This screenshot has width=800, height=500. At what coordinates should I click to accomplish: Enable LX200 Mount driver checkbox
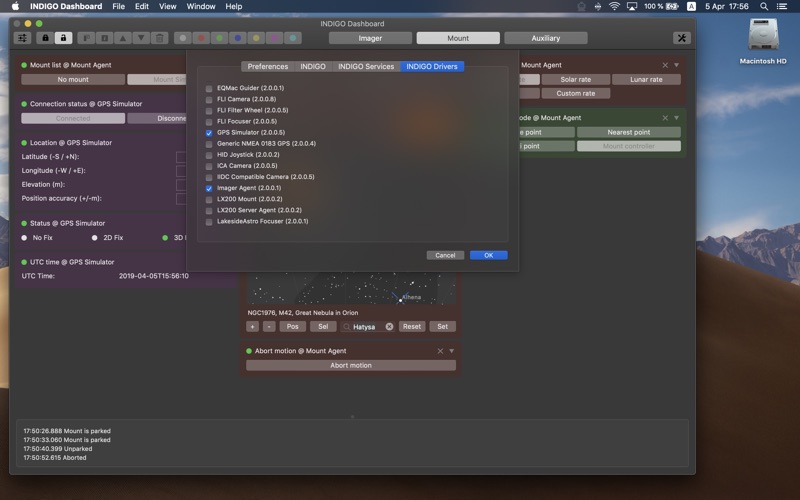tap(209, 199)
